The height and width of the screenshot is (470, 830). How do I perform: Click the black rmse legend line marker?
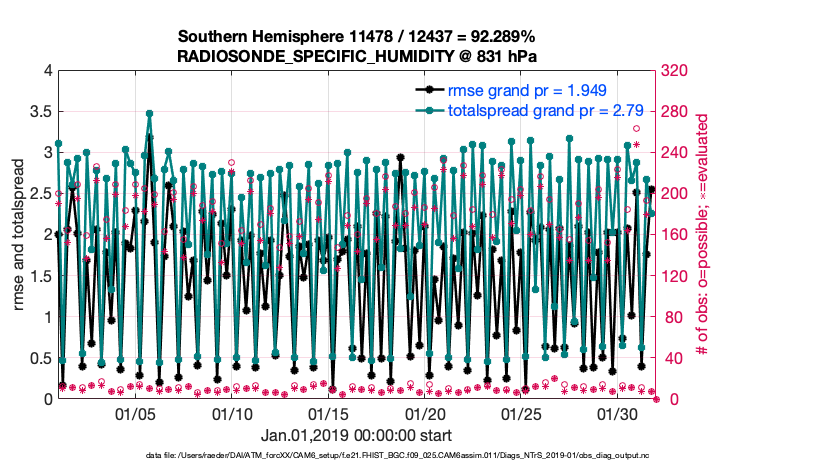click(429, 89)
